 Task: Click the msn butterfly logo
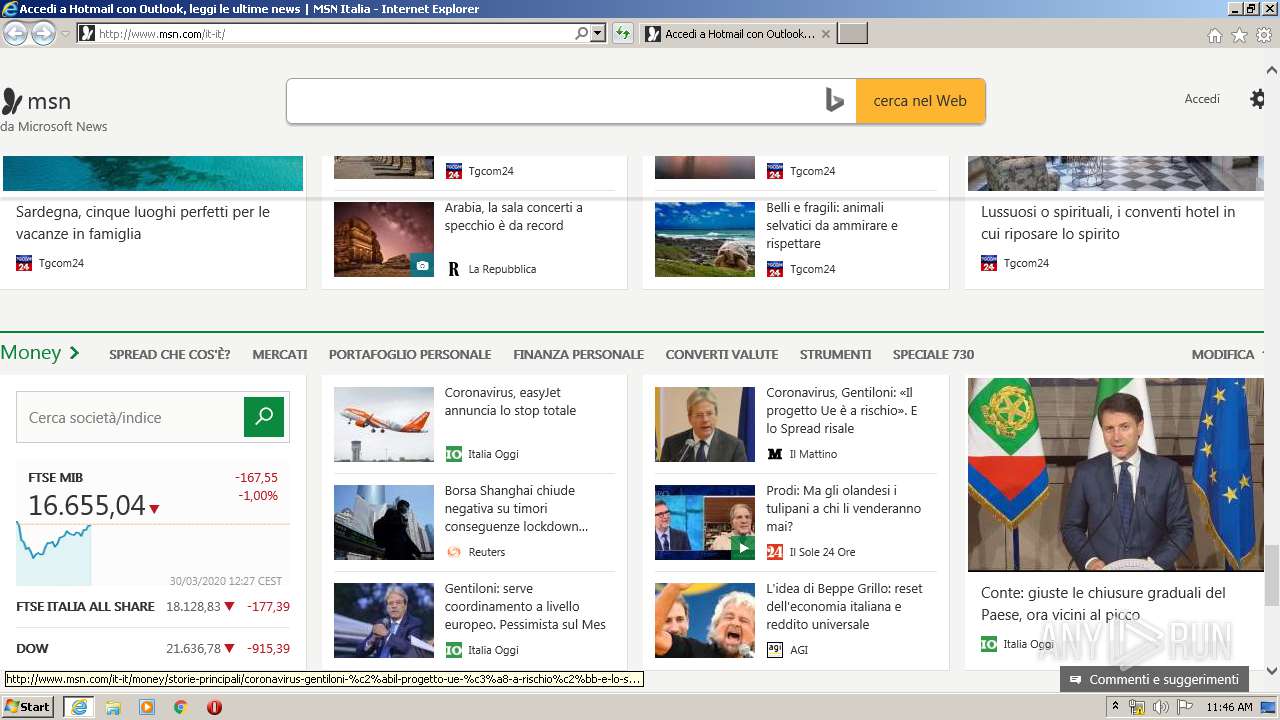(12, 101)
